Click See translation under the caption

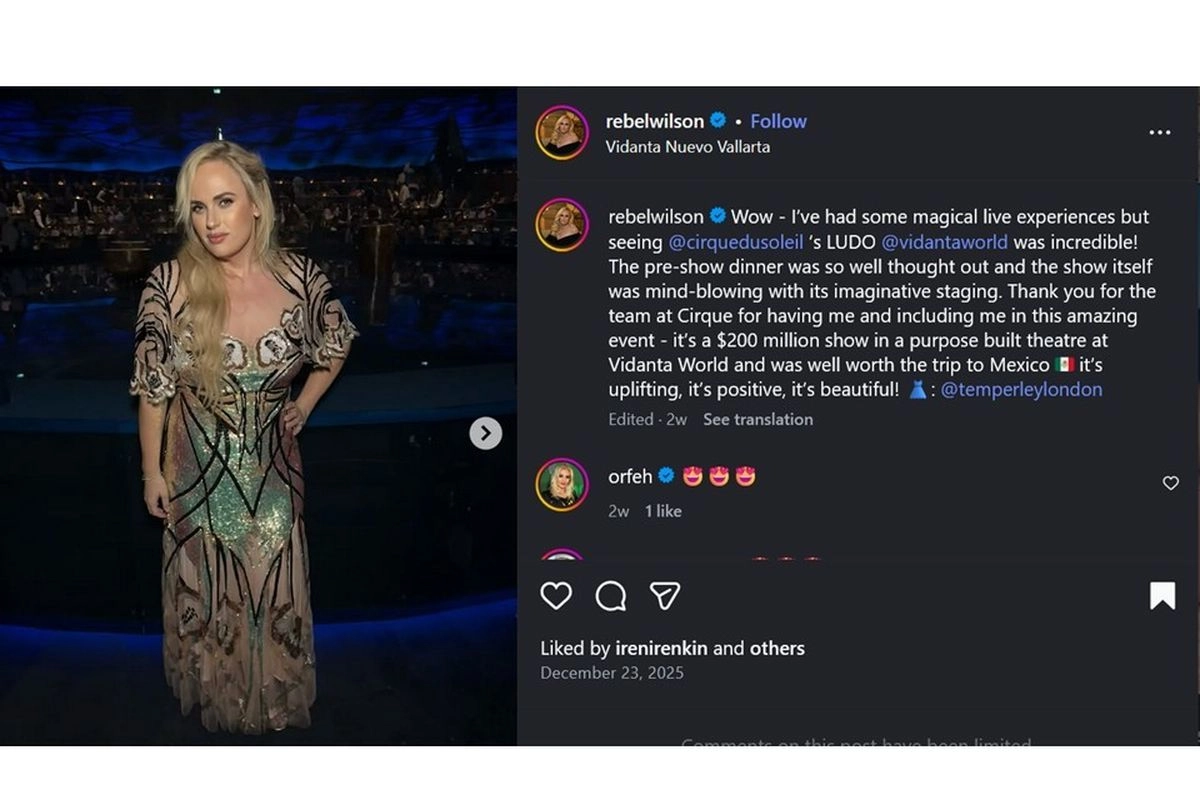pos(757,419)
